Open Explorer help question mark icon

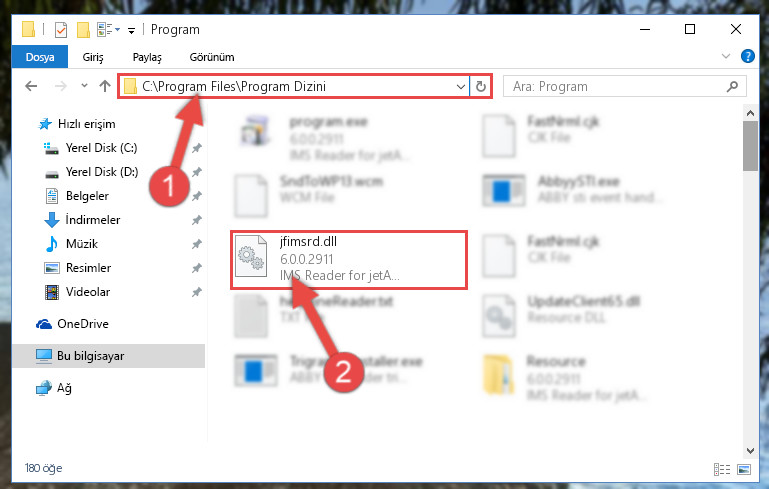[x=747, y=56]
